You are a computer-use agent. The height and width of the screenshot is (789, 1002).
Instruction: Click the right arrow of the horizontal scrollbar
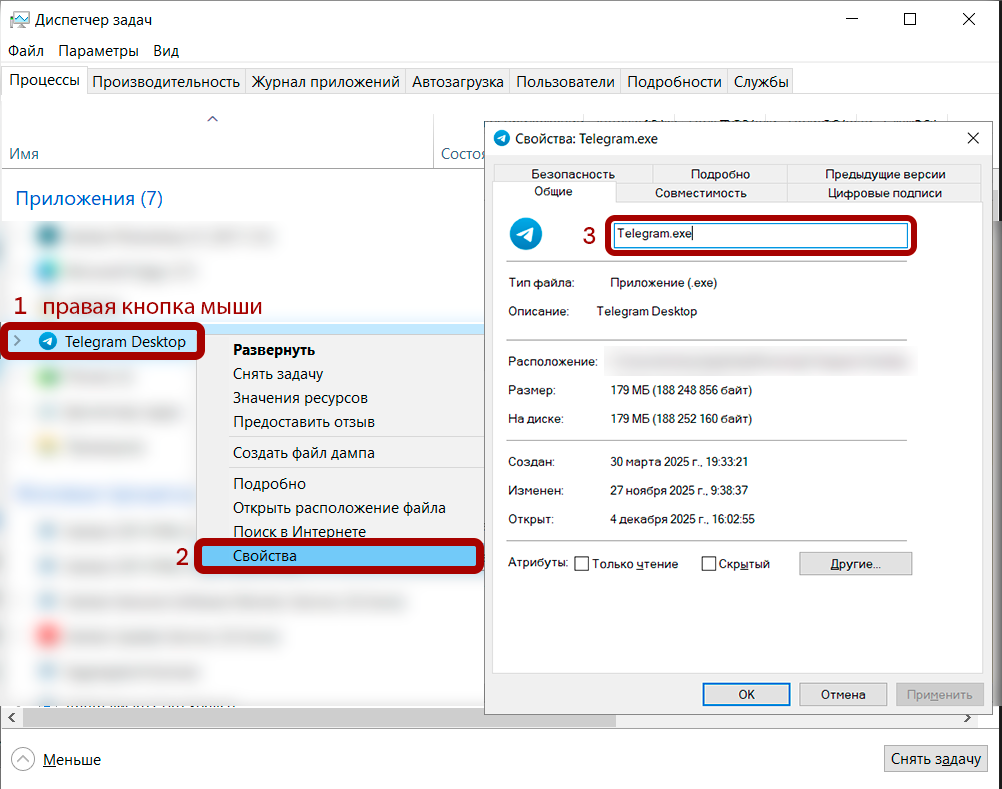click(x=967, y=718)
